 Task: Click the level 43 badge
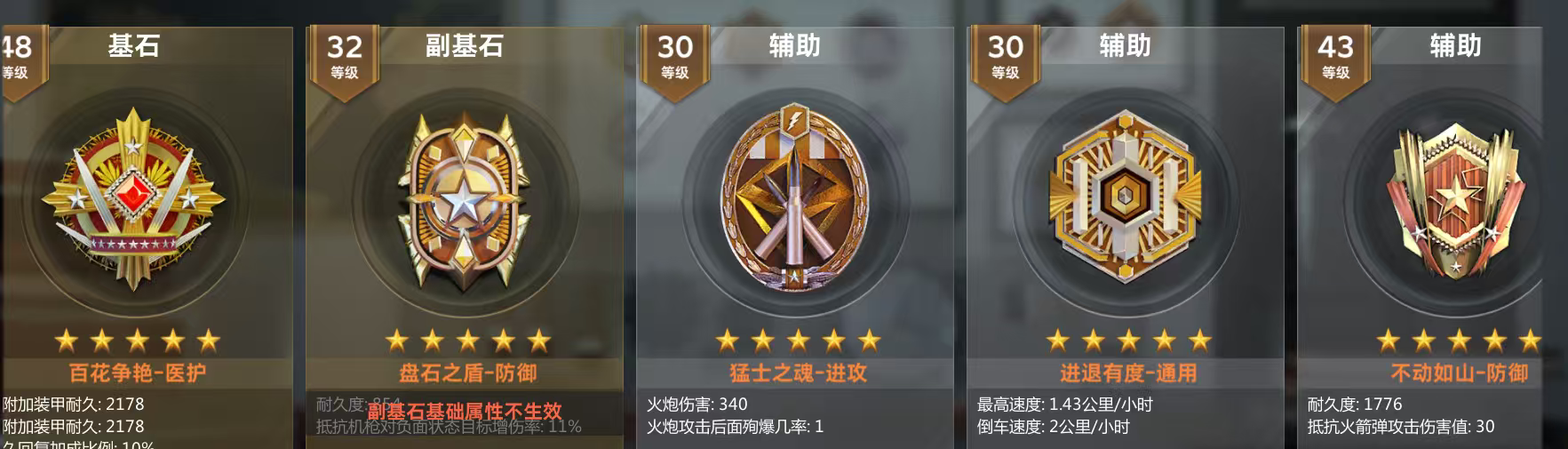1335,55
